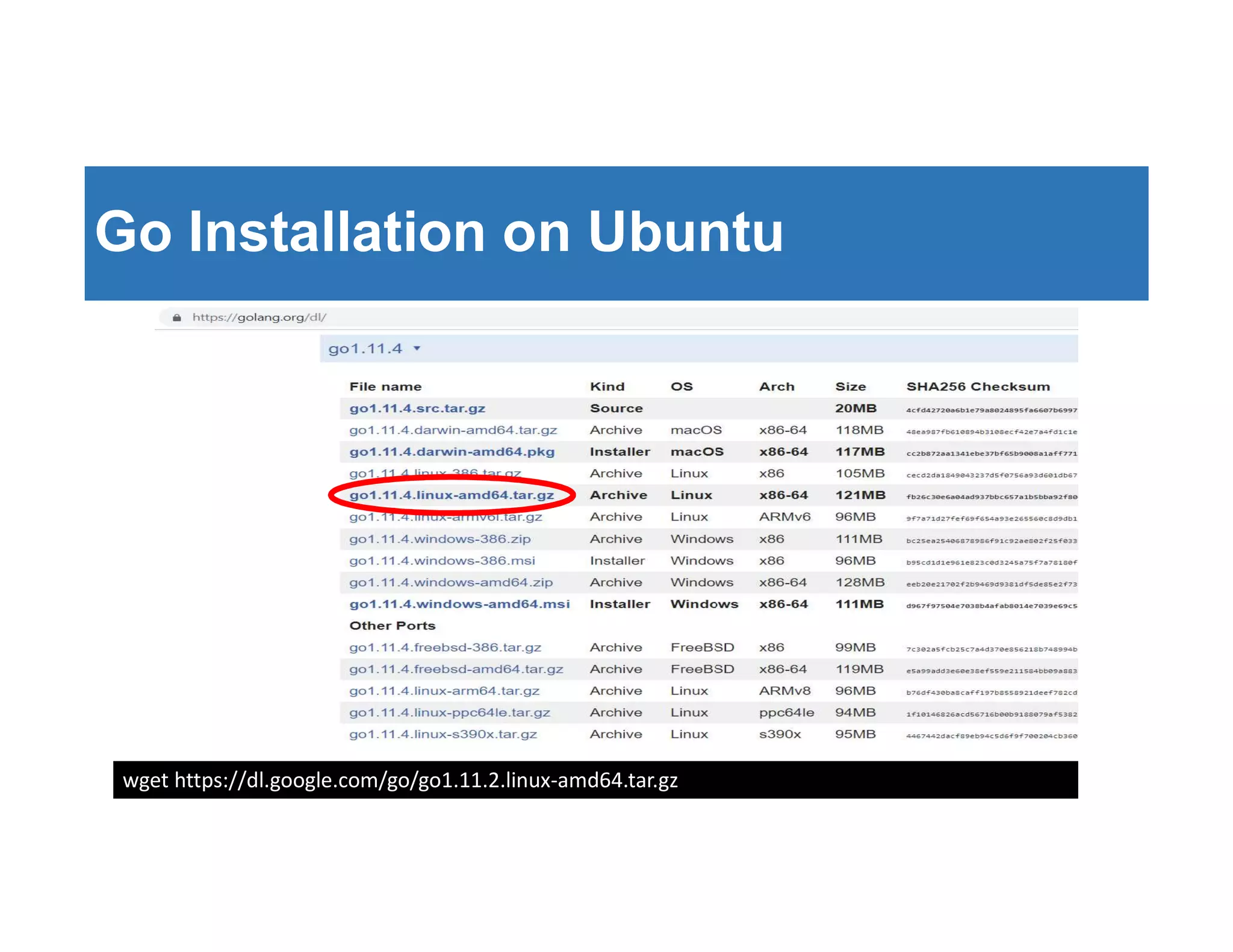The width and height of the screenshot is (1233, 952).
Task: Click the ARMv8 architecture cell
Action: (784, 690)
